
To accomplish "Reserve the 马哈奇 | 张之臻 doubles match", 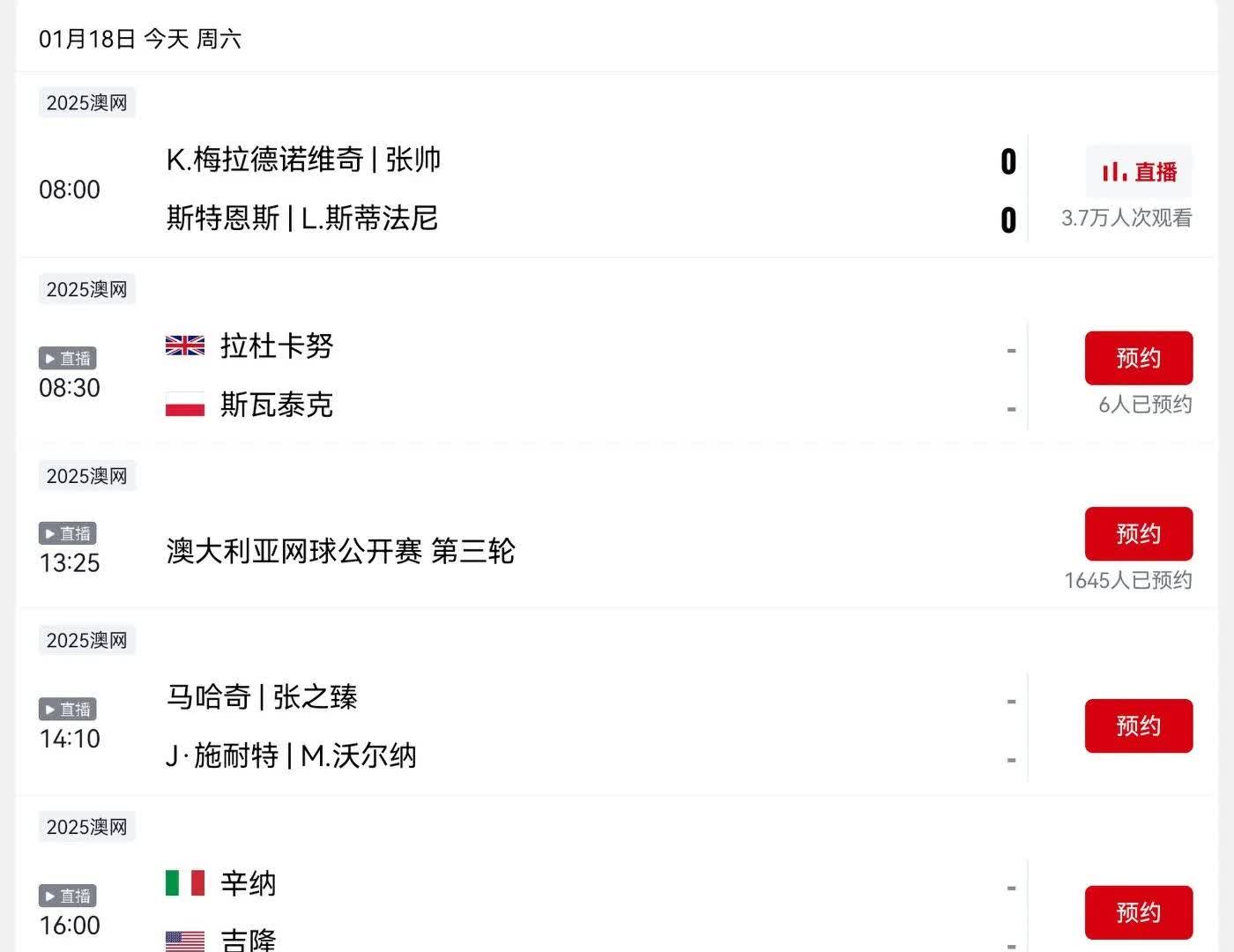I will click(1138, 725).
